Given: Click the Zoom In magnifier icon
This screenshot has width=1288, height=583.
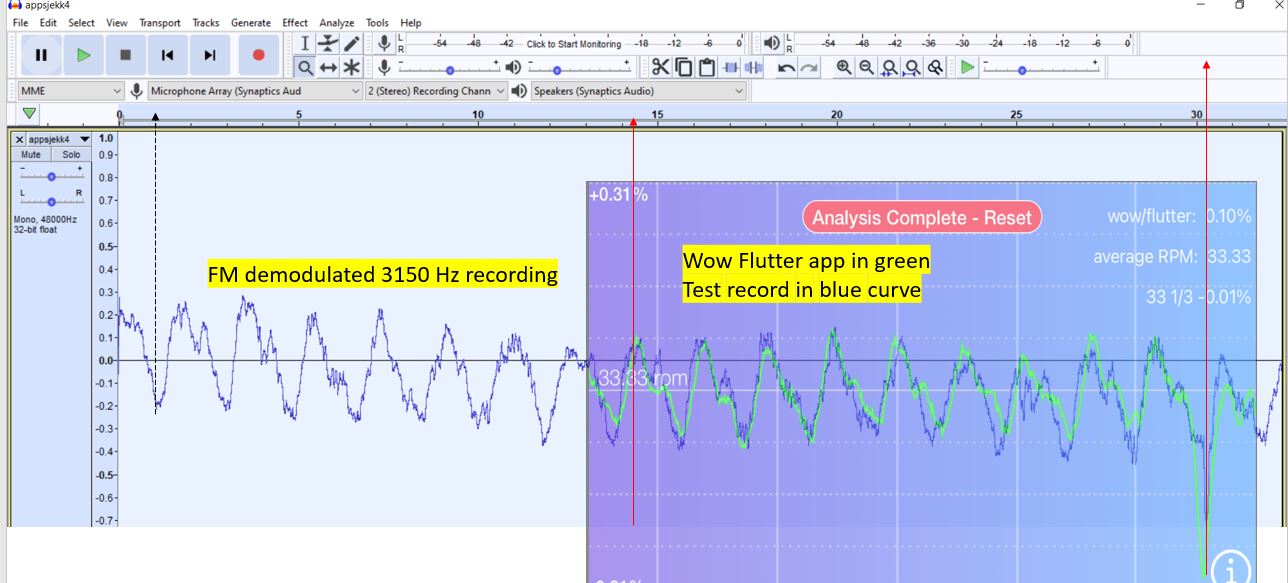Looking at the screenshot, I should pyautogui.click(x=844, y=67).
